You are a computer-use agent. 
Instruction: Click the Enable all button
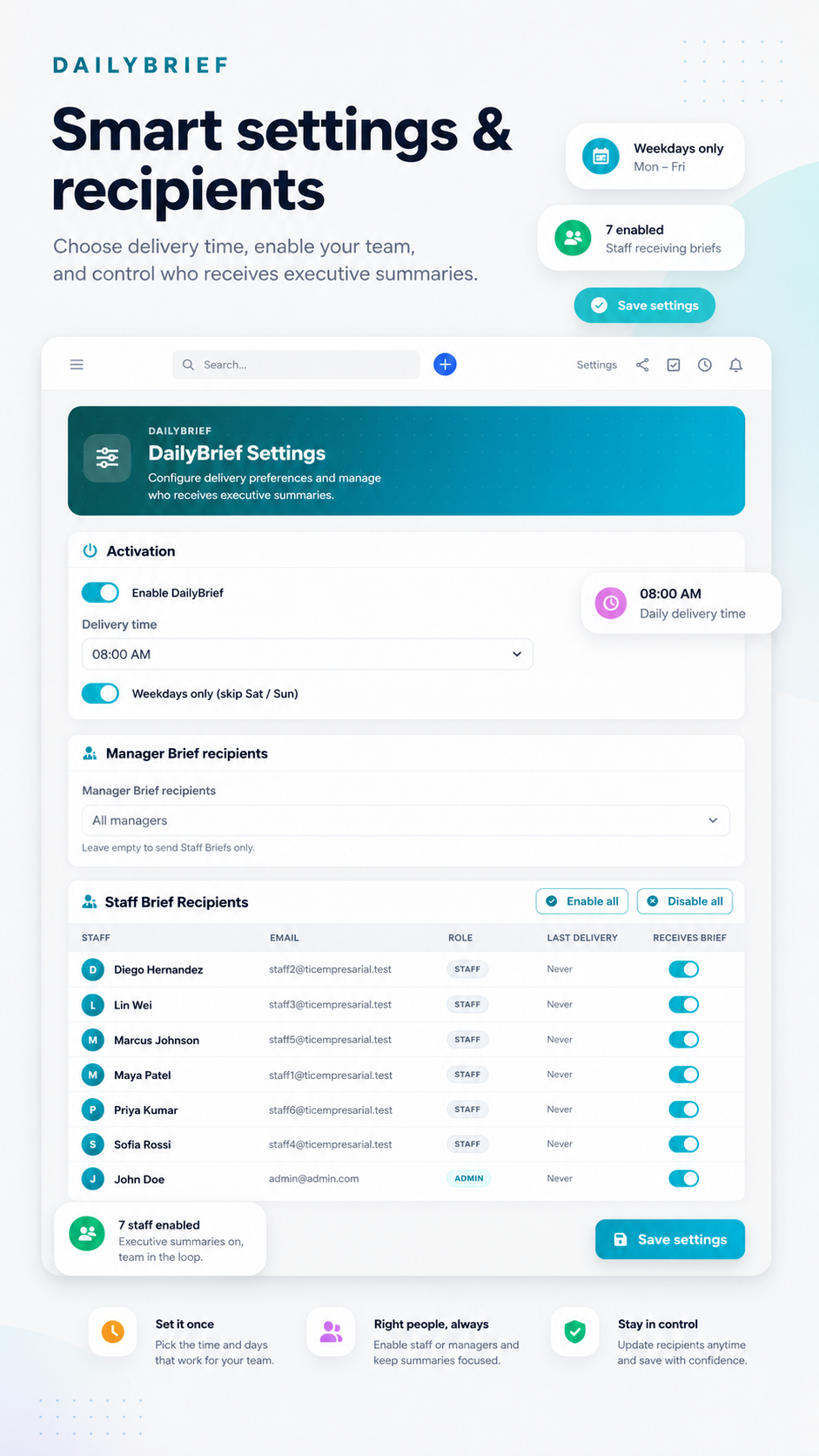pos(582,901)
